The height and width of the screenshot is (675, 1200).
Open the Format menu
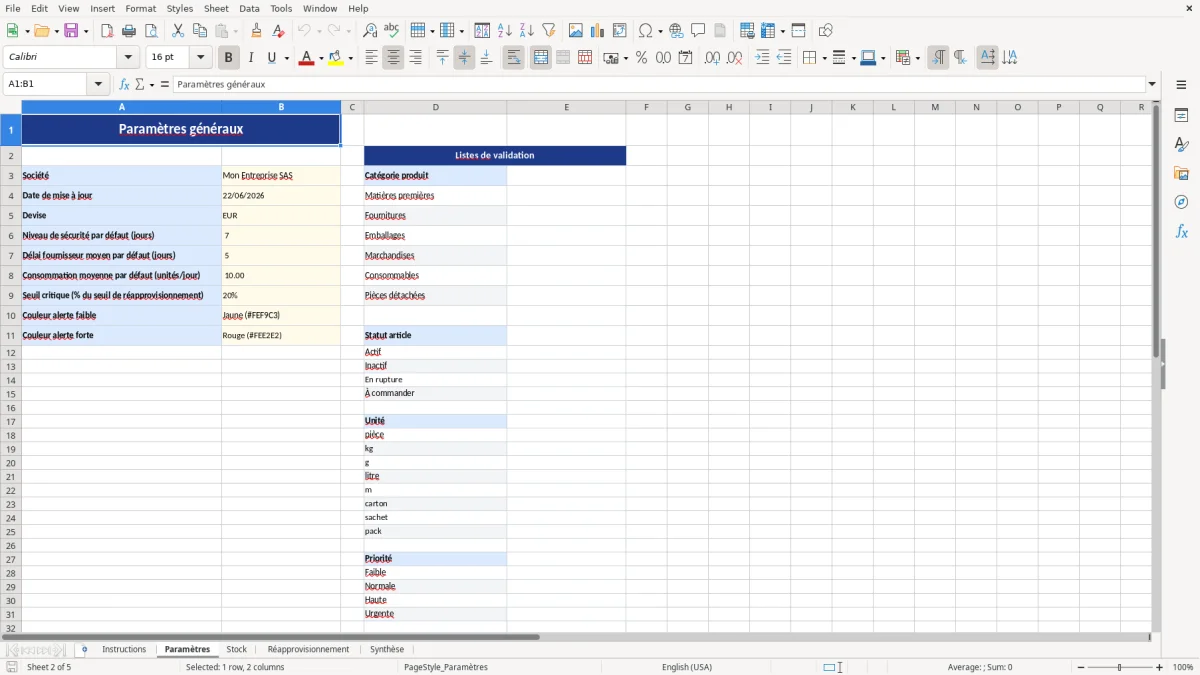coord(140,8)
